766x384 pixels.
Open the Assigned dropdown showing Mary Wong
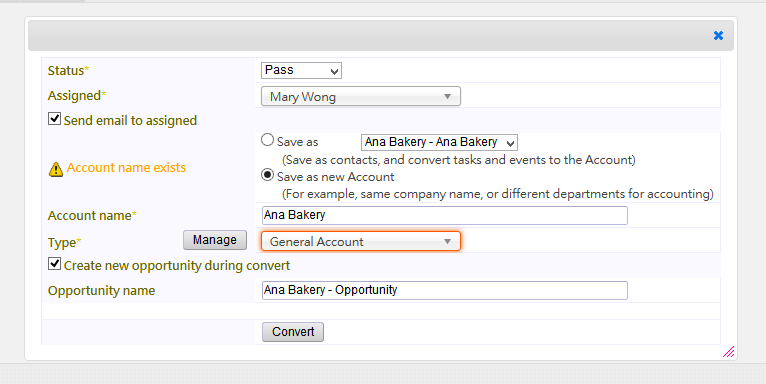pos(361,96)
